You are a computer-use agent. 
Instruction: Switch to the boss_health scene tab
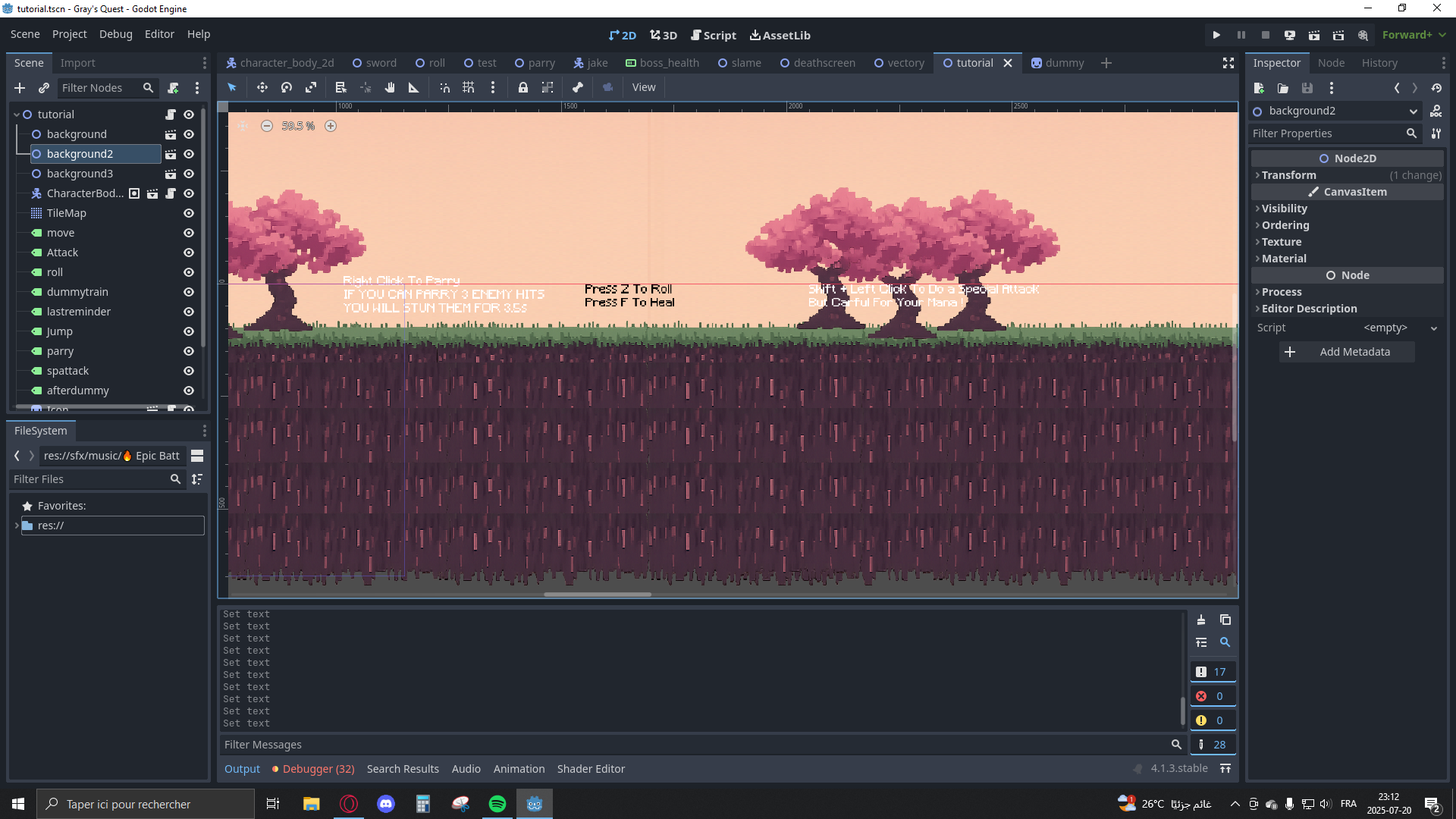662,63
